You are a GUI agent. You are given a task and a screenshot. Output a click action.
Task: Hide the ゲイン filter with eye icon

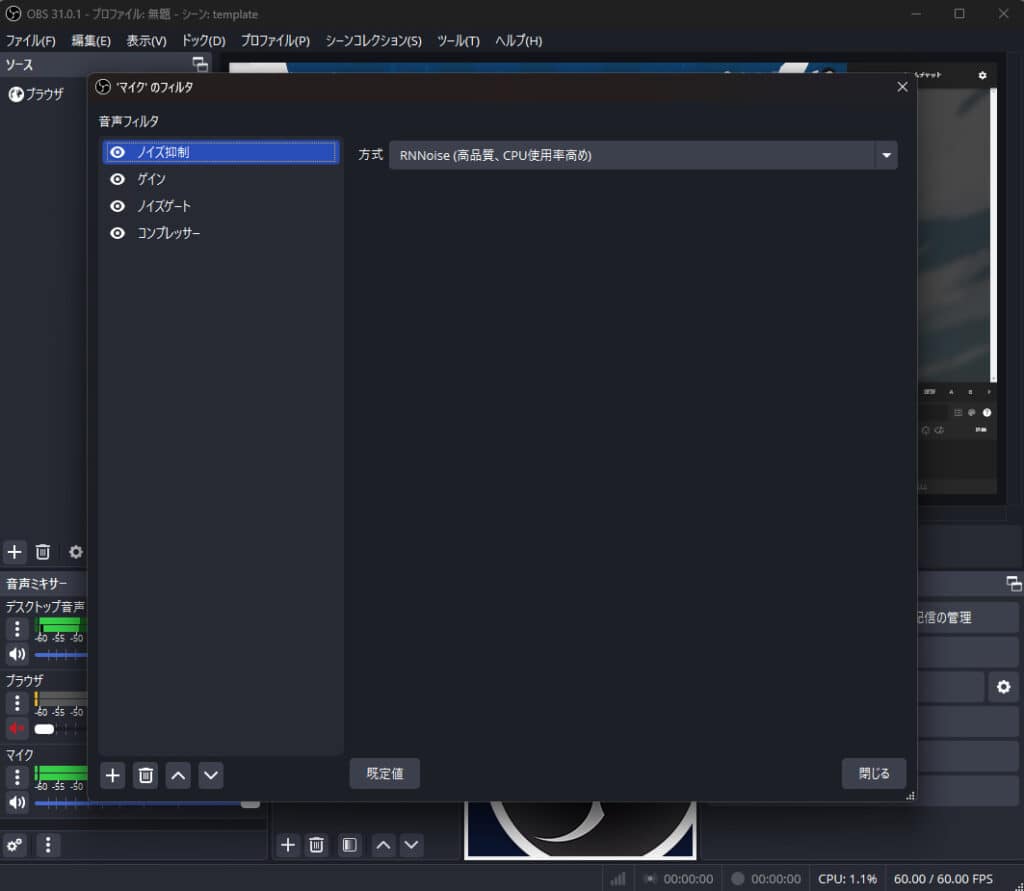(118, 179)
